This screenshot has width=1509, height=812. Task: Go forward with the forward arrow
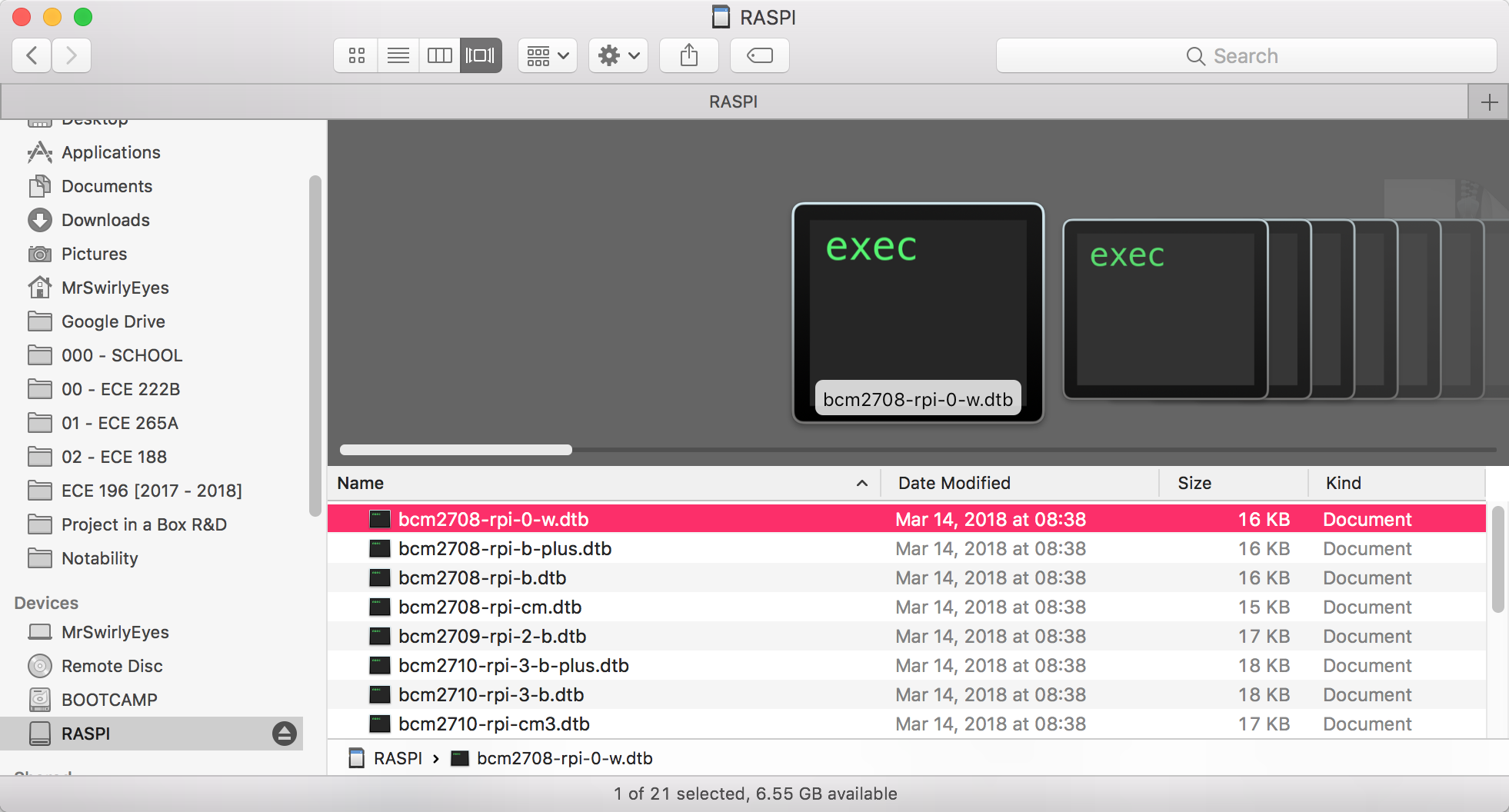click(x=72, y=55)
